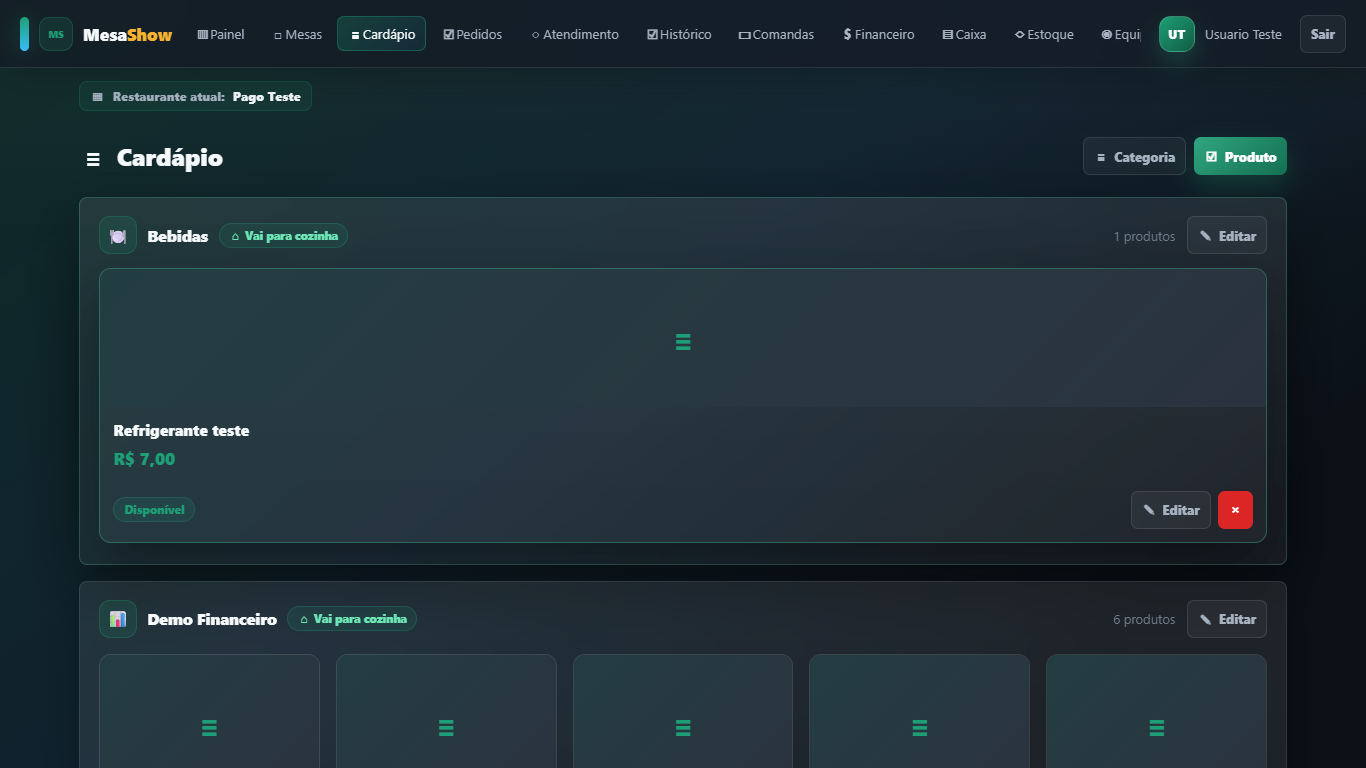Click the Refrigerante teste image placeholder icon
The image size is (1366, 768).
[683, 342]
